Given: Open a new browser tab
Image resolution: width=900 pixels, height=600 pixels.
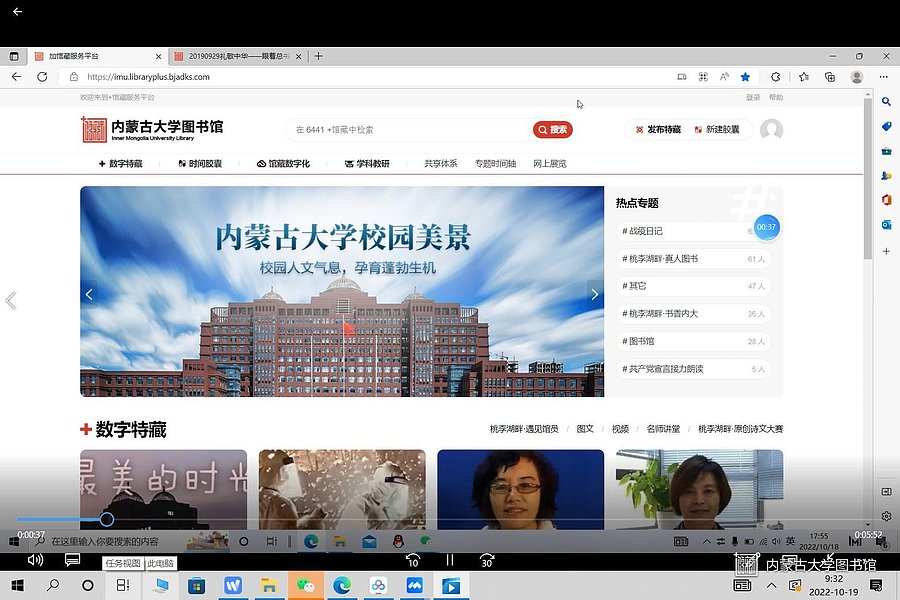Looking at the screenshot, I should pos(319,56).
